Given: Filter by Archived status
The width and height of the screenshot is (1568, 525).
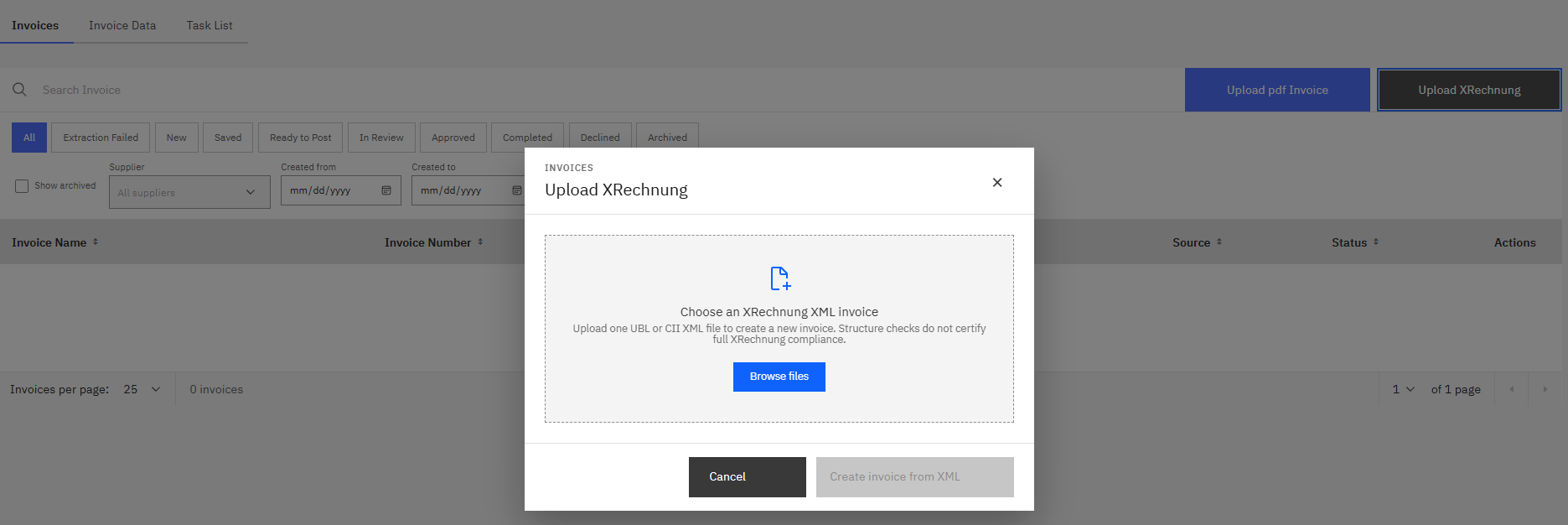Looking at the screenshot, I should click(x=668, y=138).
